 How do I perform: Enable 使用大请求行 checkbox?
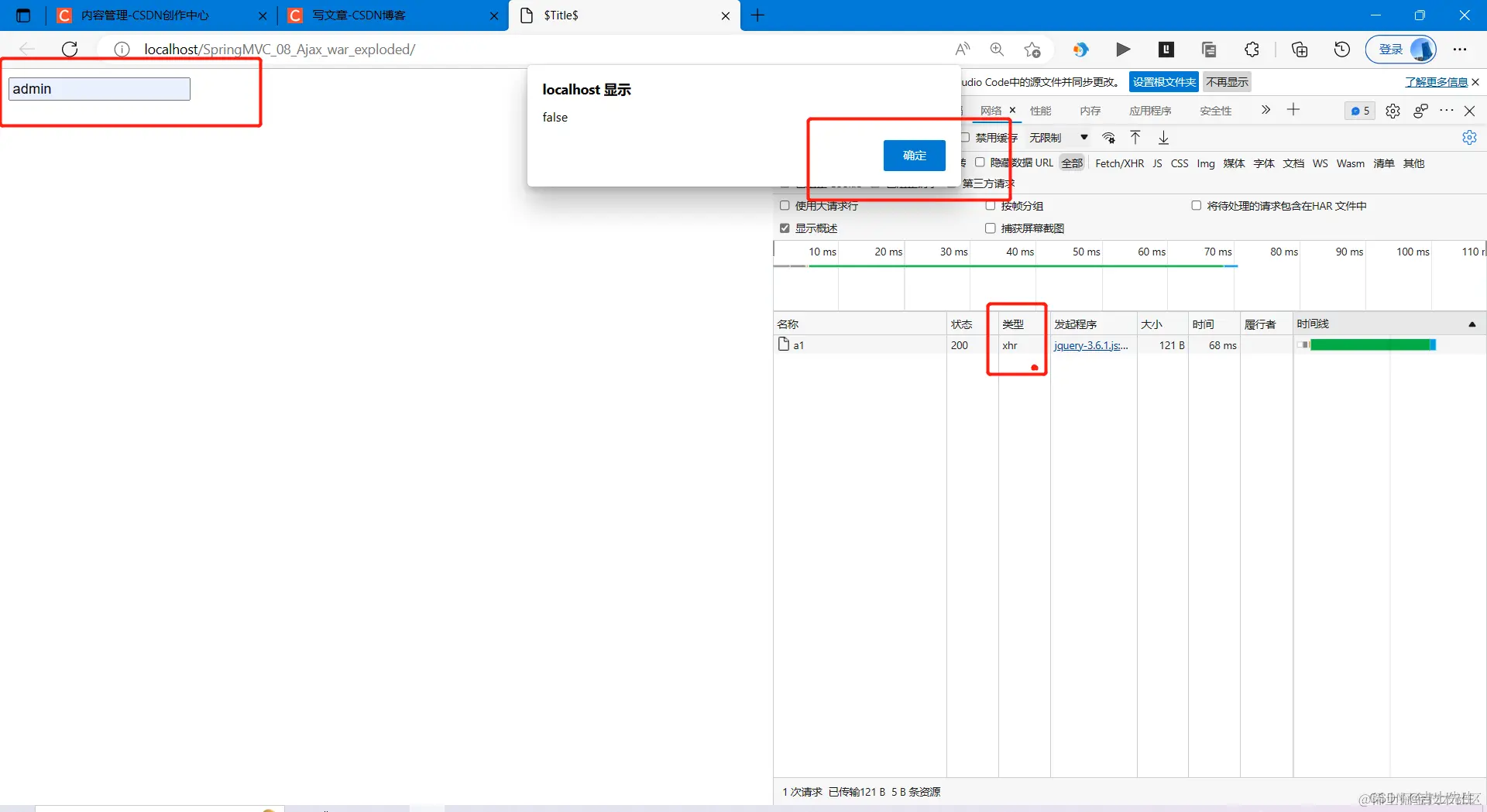(785, 206)
